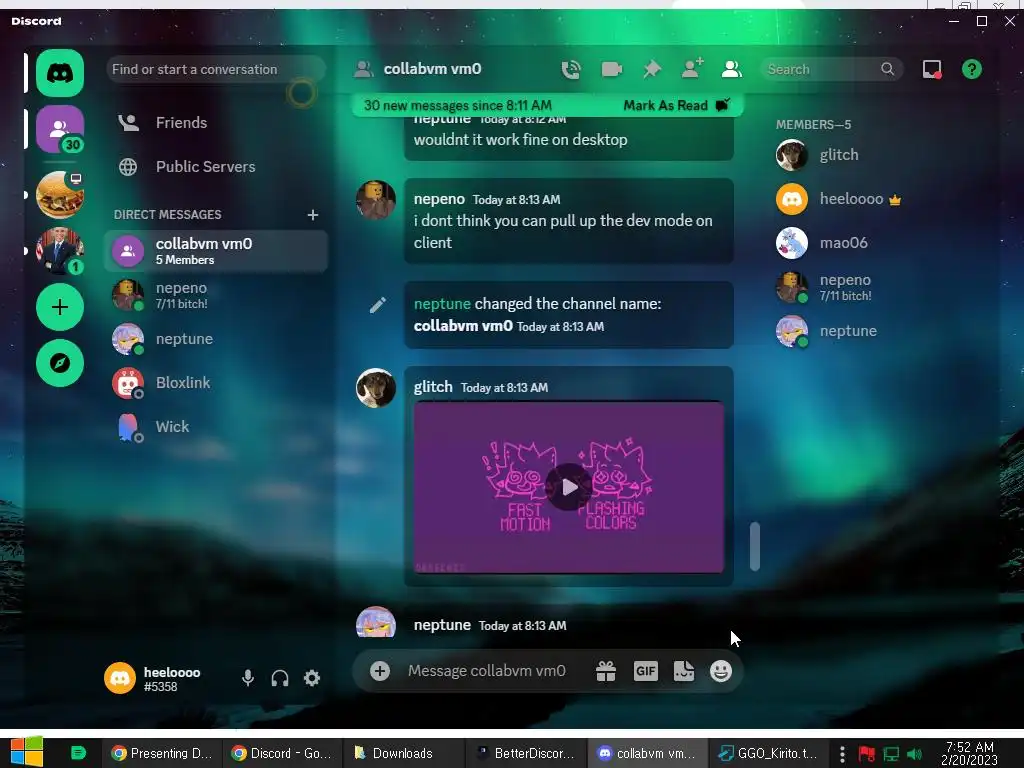The image size is (1024, 768).
Task: Toggle the member list icon
Action: click(731, 69)
